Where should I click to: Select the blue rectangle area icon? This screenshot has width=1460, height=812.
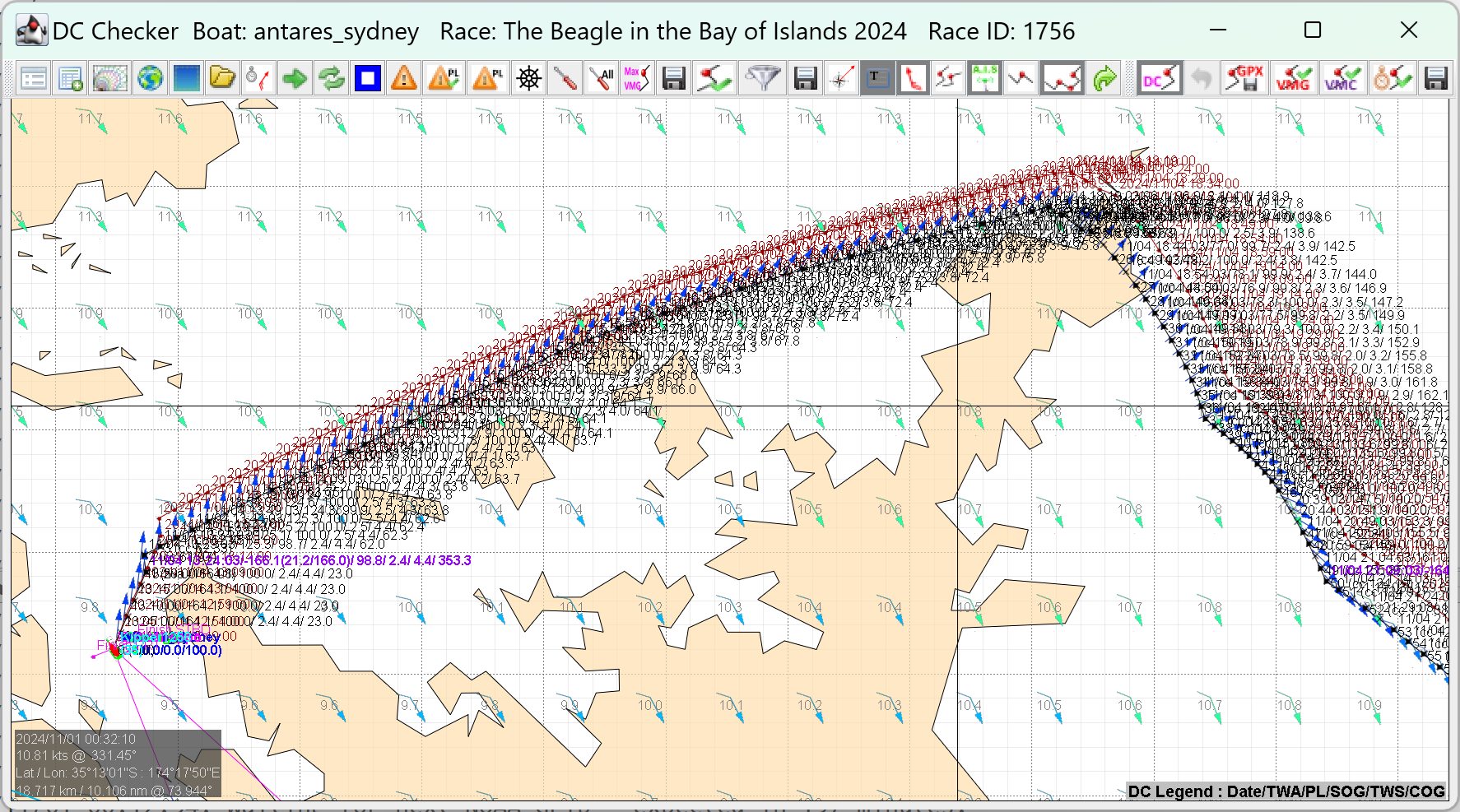(186, 79)
